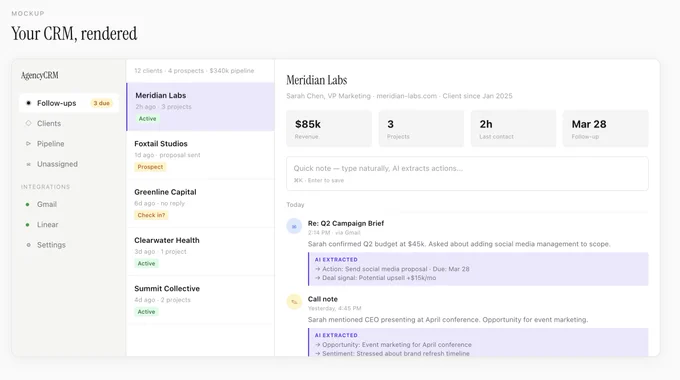Click 'Sarah mentioned CEO presenting' text

click(448, 320)
